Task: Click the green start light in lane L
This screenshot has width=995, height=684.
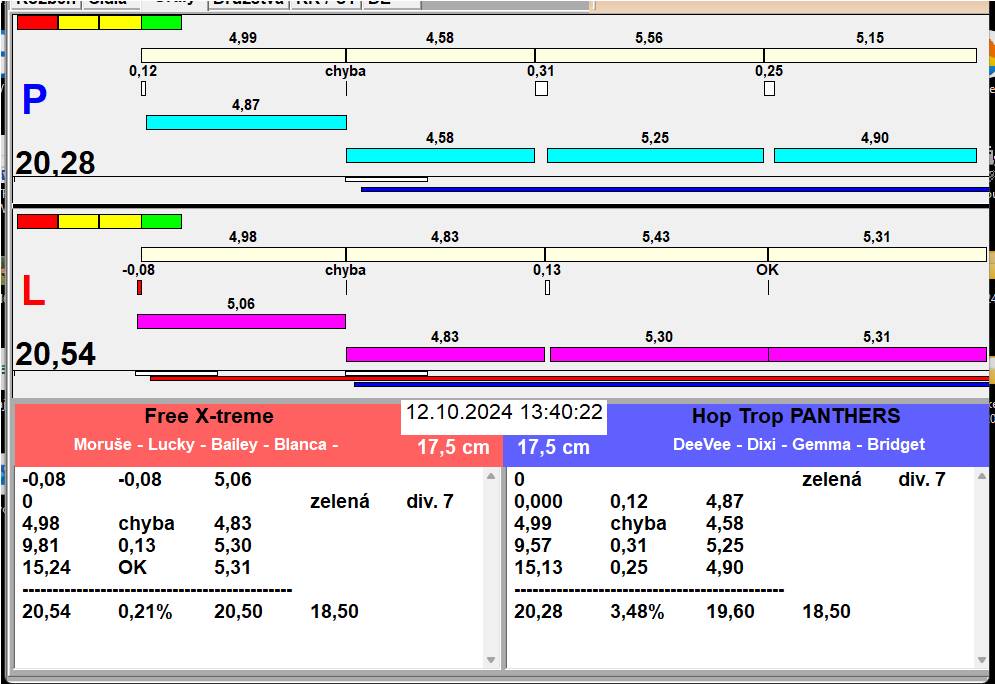Action: click(x=161, y=221)
